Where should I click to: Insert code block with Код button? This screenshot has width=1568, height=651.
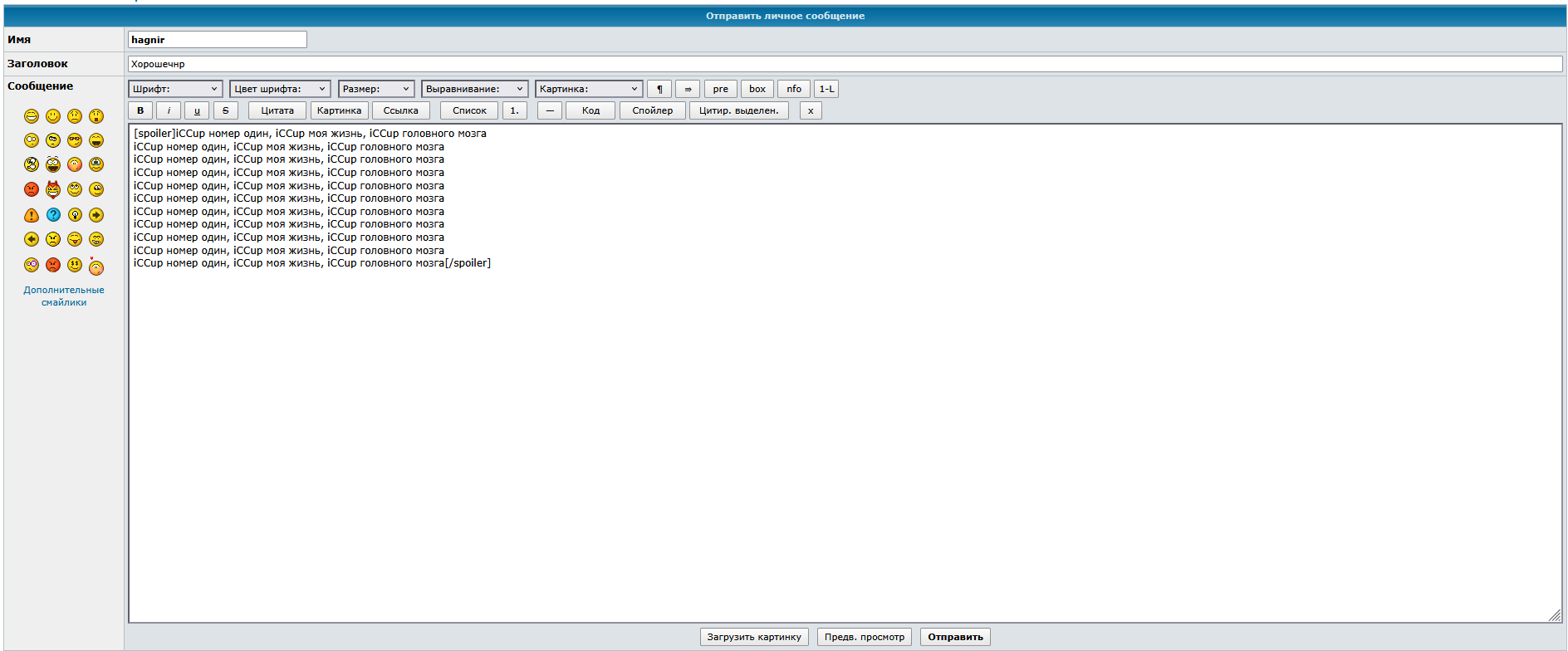pyautogui.click(x=590, y=110)
